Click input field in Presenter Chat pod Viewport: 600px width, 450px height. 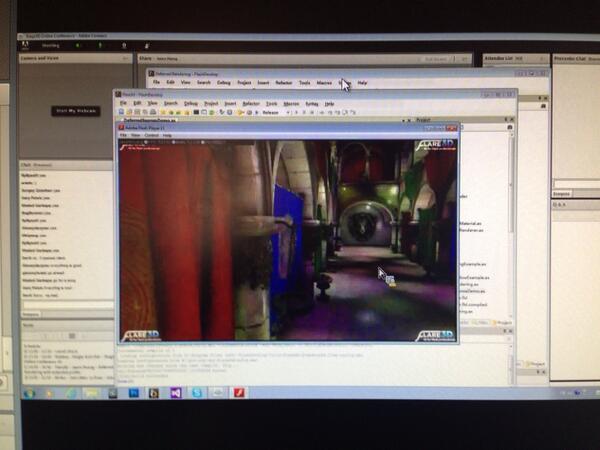point(576,184)
